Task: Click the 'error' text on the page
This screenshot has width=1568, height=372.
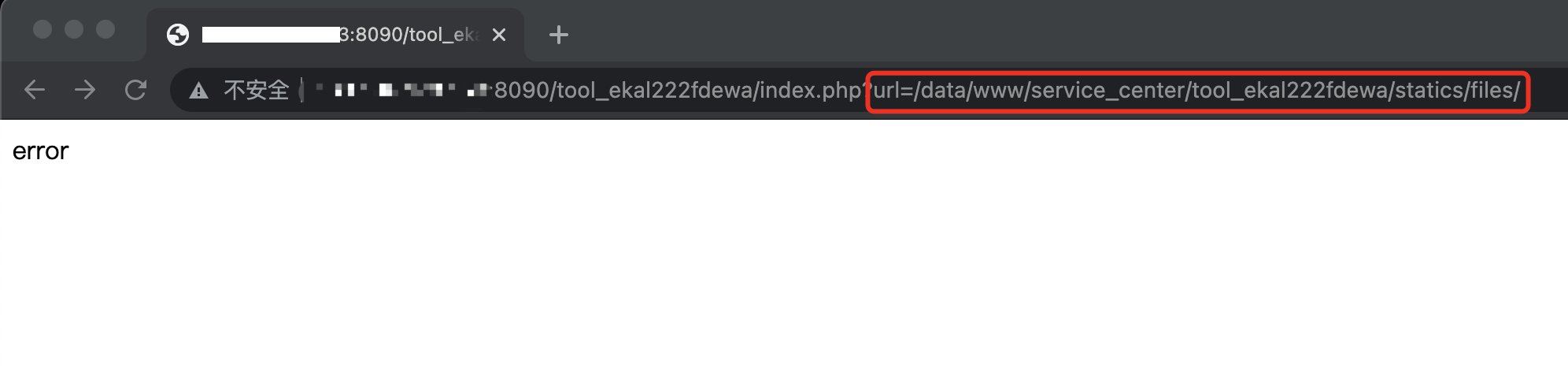Action: 41,151
